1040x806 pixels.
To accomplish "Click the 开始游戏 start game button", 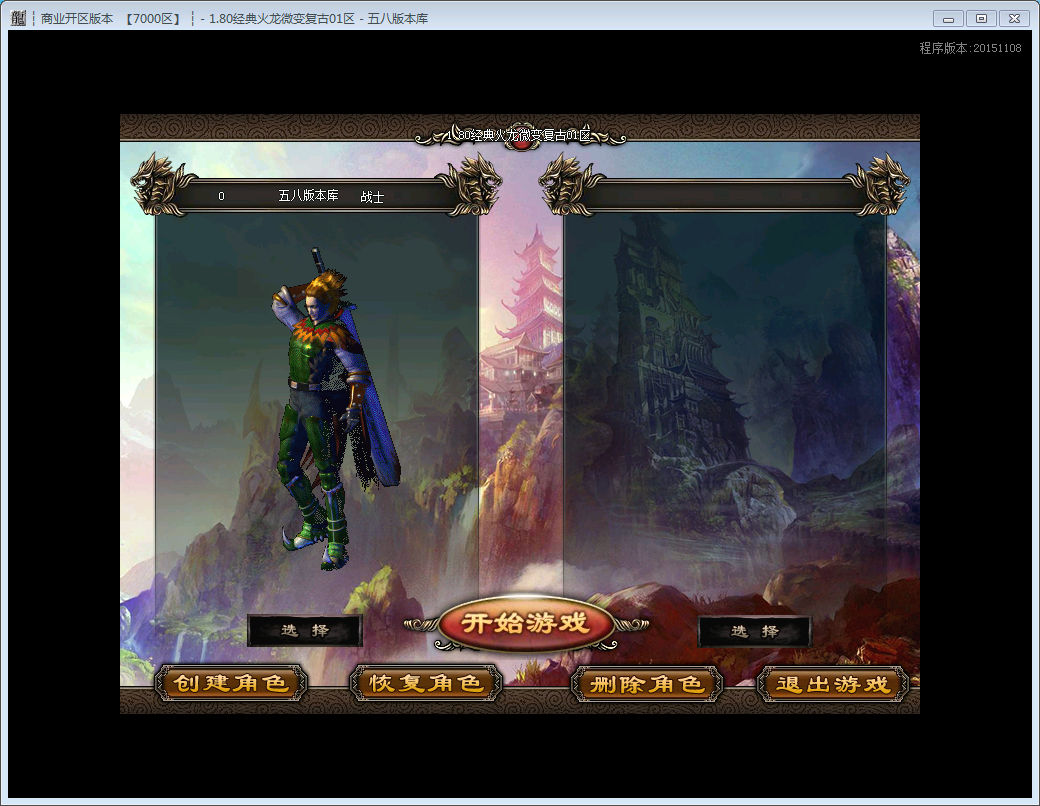I will [x=525, y=624].
